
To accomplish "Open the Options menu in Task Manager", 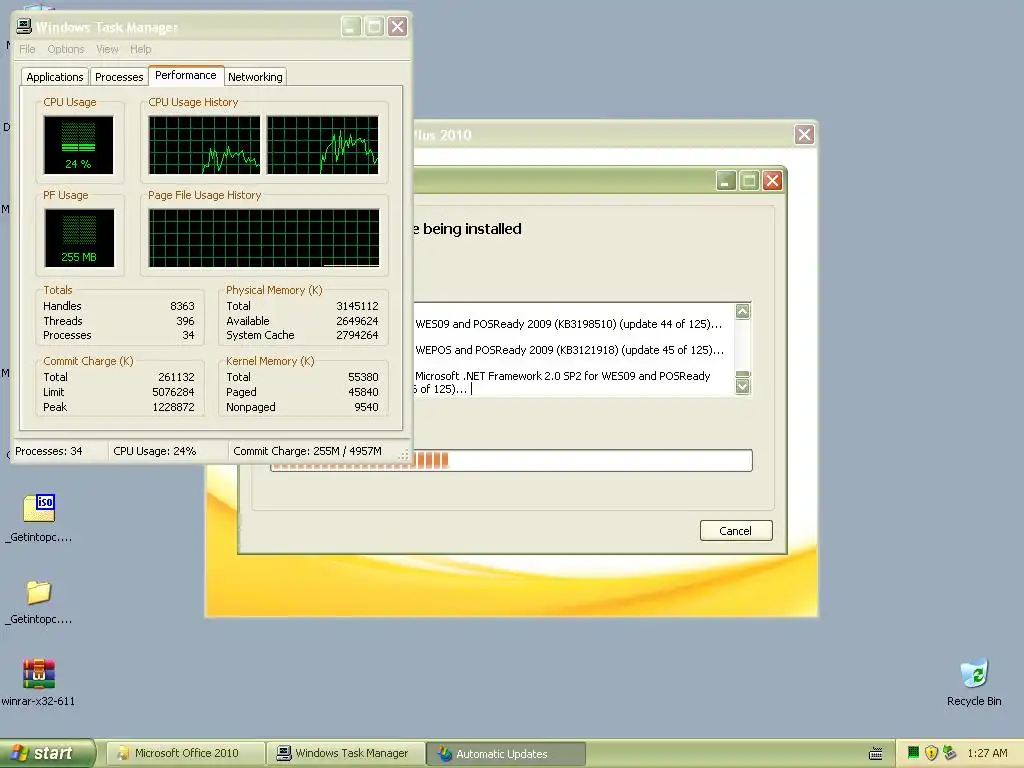I will (x=65, y=49).
